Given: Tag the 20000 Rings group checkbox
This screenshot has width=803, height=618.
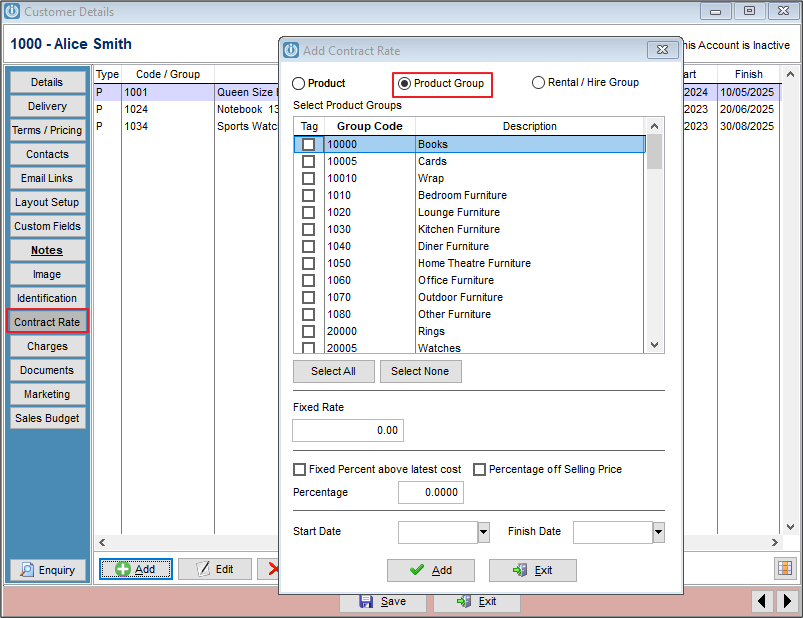Looking at the screenshot, I should (x=308, y=331).
